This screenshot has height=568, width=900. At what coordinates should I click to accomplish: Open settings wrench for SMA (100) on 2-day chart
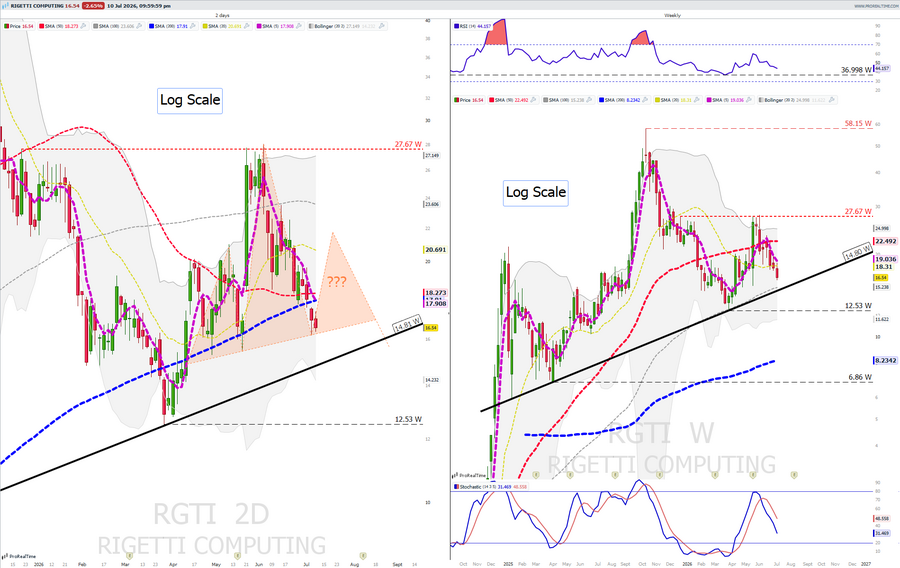click(139, 26)
